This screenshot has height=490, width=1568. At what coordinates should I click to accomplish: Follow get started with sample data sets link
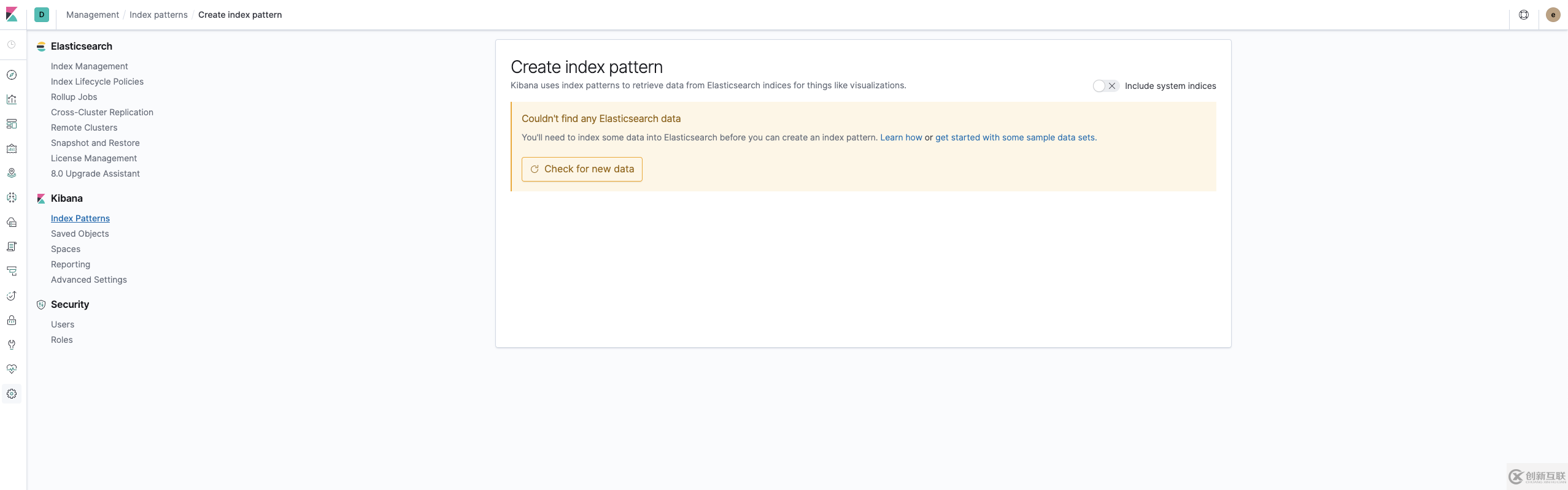click(1015, 137)
